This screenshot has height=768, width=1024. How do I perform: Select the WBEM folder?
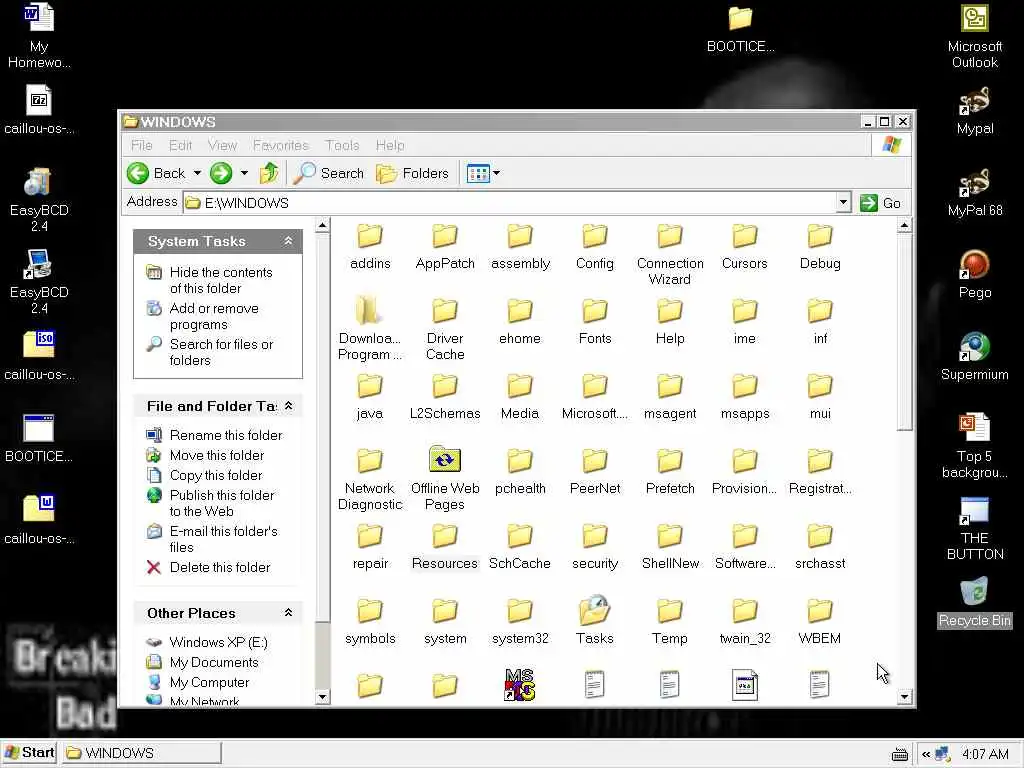(820, 620)
